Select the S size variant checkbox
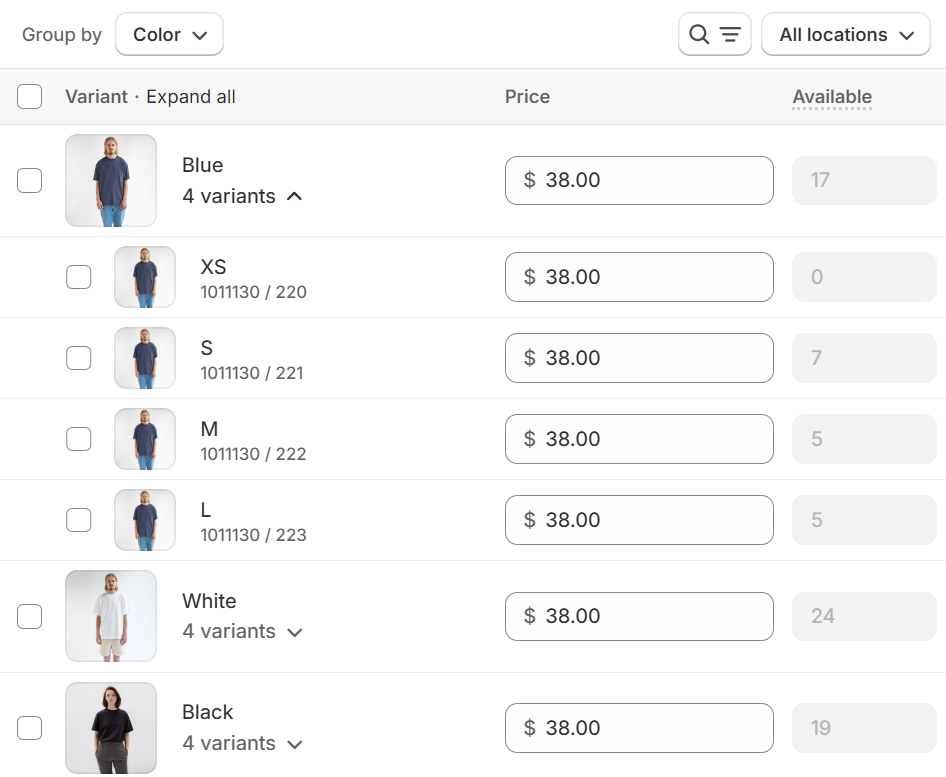This screenshot has width=946, height=777. (78, 358)
